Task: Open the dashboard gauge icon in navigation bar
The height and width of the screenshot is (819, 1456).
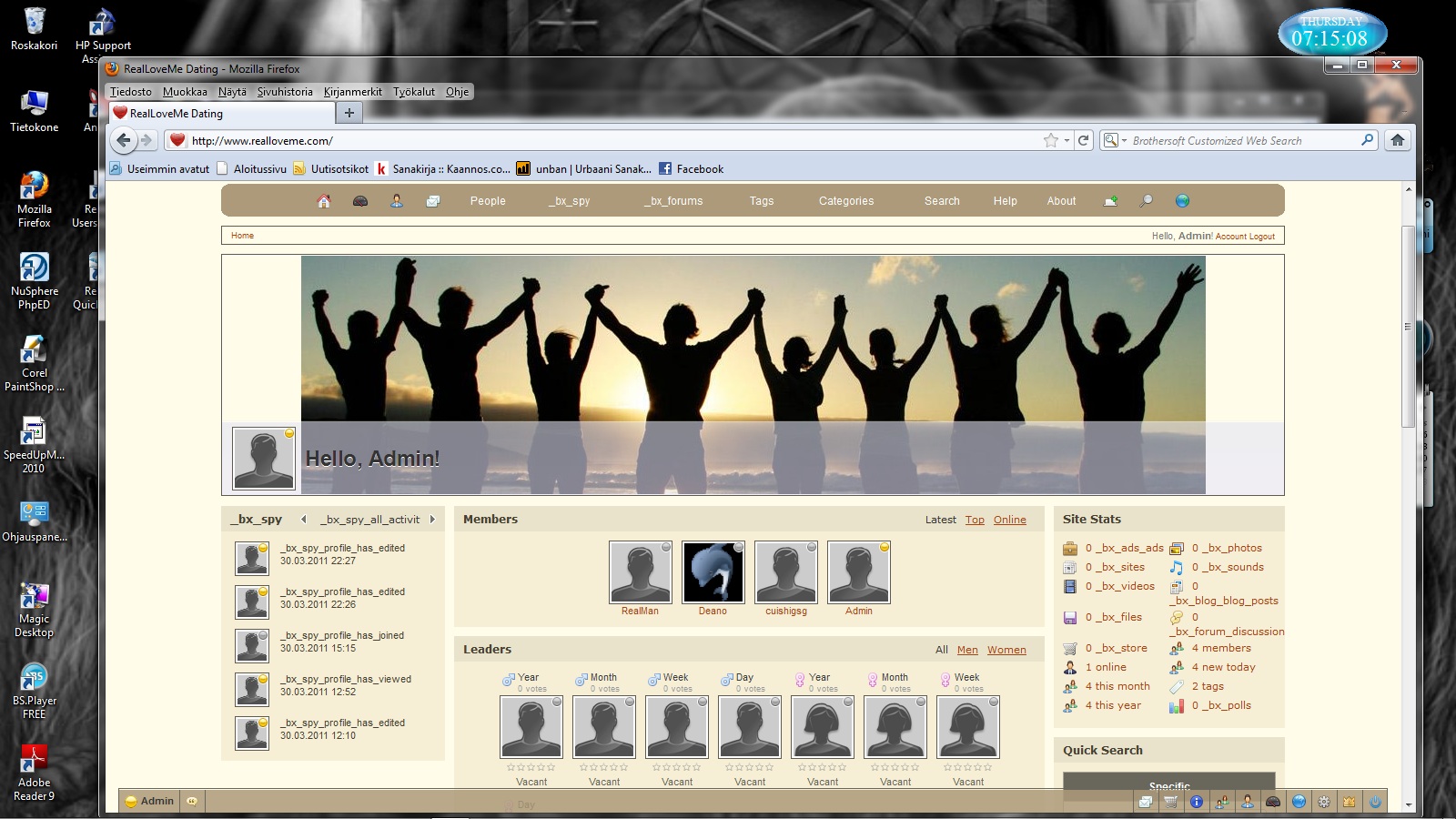Action: [x=360, y=201]
